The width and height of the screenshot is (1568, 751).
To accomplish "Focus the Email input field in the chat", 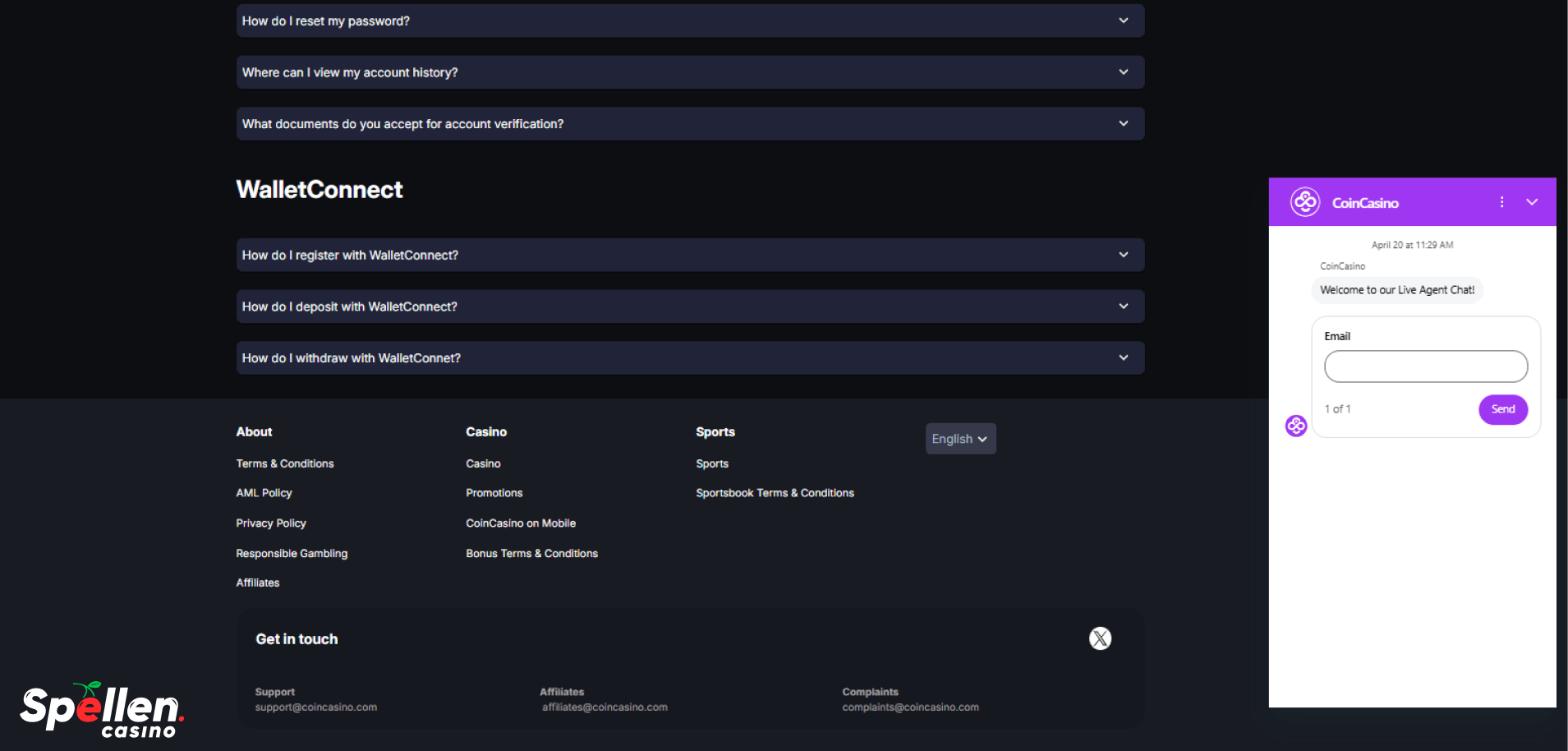I will [1426, 366].
